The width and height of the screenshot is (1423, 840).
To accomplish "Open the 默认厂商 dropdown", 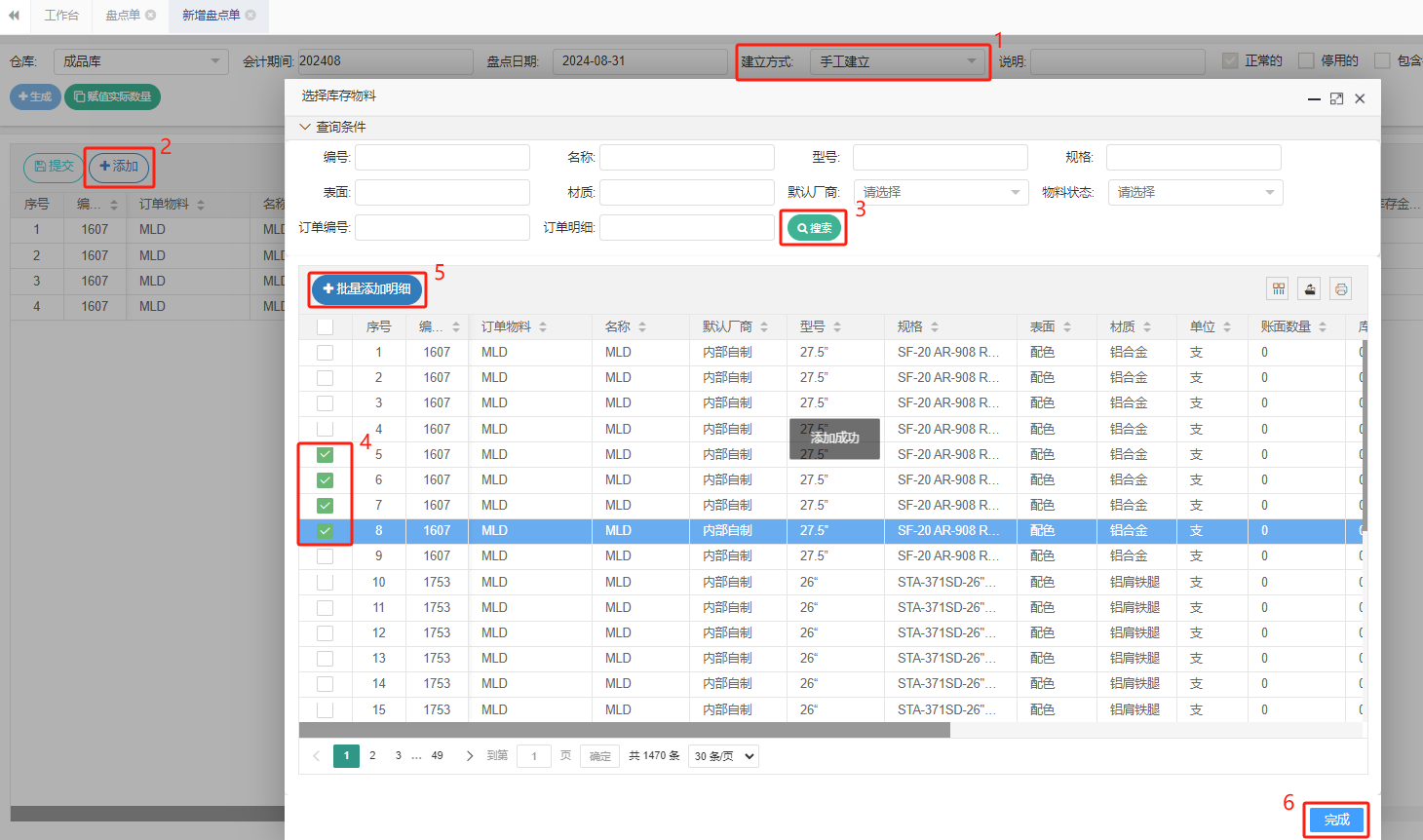I will tap(941, 193).
